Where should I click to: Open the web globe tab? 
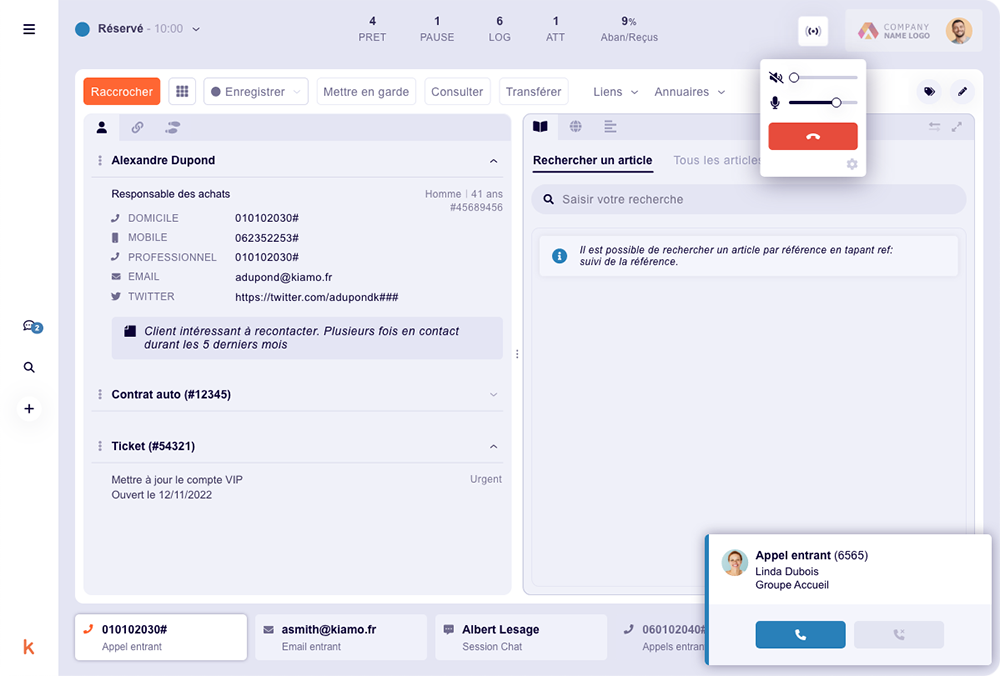coord(575,126)
